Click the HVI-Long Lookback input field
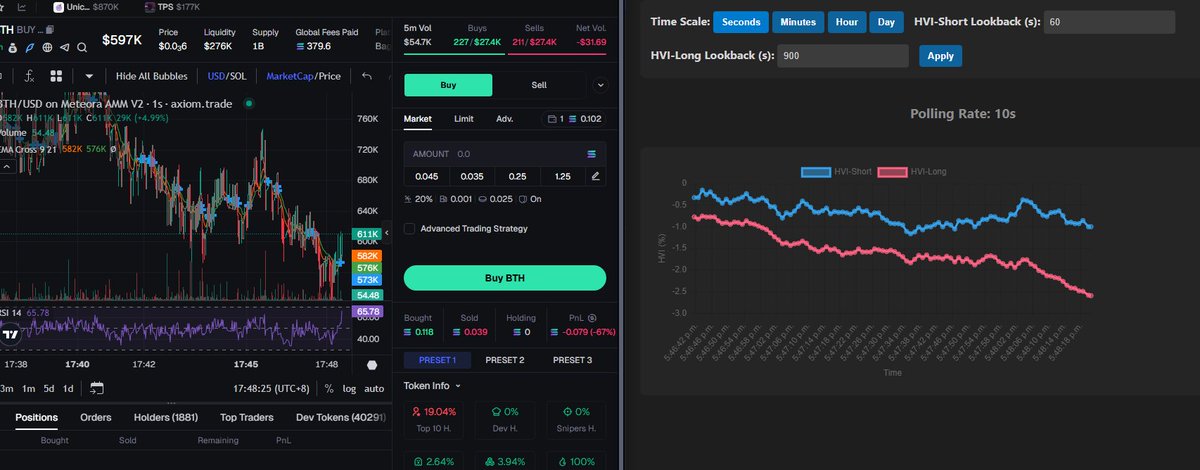1200x470 pixels. pyautogui.click(x=843, y=56)
